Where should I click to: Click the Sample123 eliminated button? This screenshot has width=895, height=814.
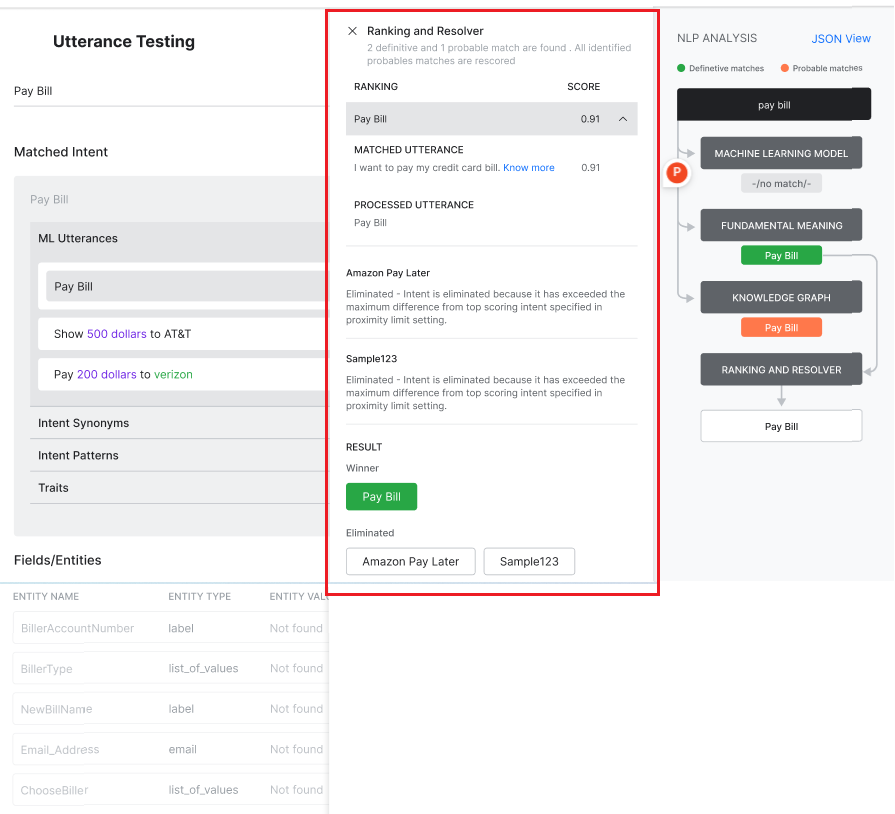[529, 562]
